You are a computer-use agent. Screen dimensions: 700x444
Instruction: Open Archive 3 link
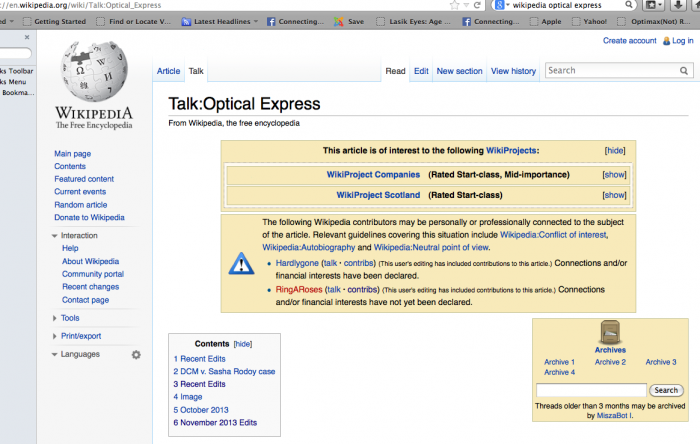[661, 362]
